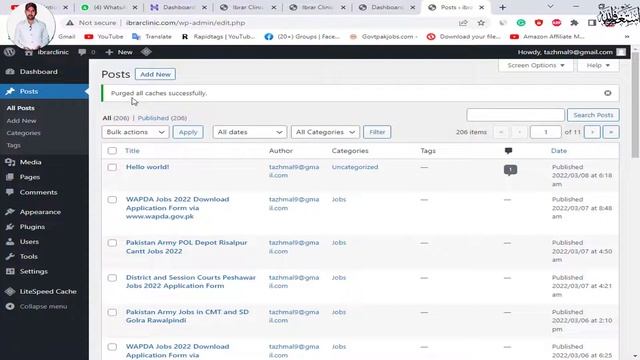
Task: Click the LiteSpeed diamond icon in admin bar
Action: pos(147,52)
